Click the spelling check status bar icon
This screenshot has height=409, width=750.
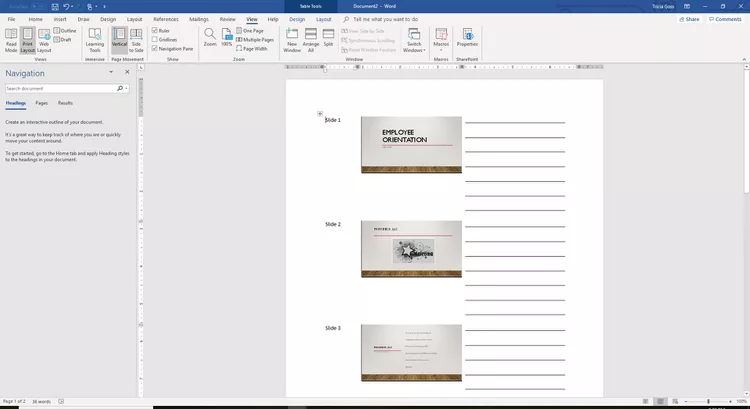click(61, 401)
